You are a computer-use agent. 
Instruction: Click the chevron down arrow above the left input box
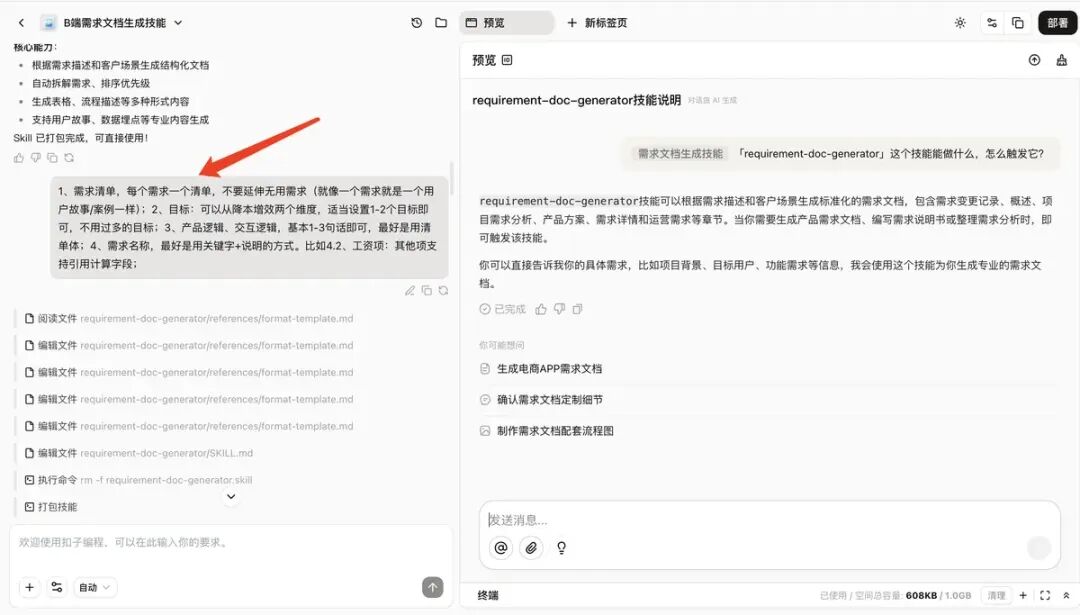pos(231,496)
